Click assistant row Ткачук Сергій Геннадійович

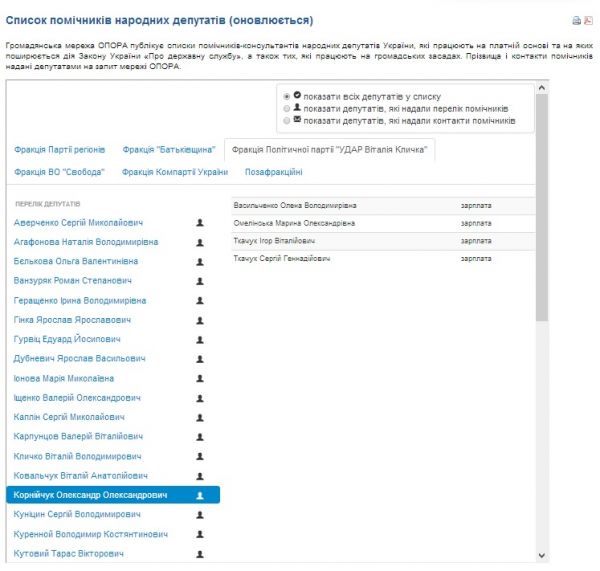[x=383, y=259]
